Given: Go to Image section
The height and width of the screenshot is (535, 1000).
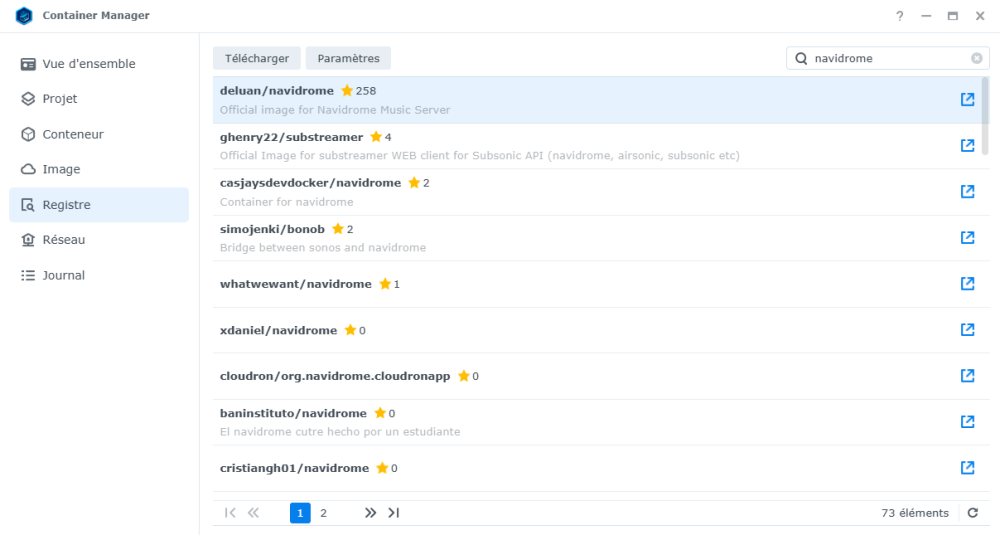Looking at the screenshot, I should point(99,170).
